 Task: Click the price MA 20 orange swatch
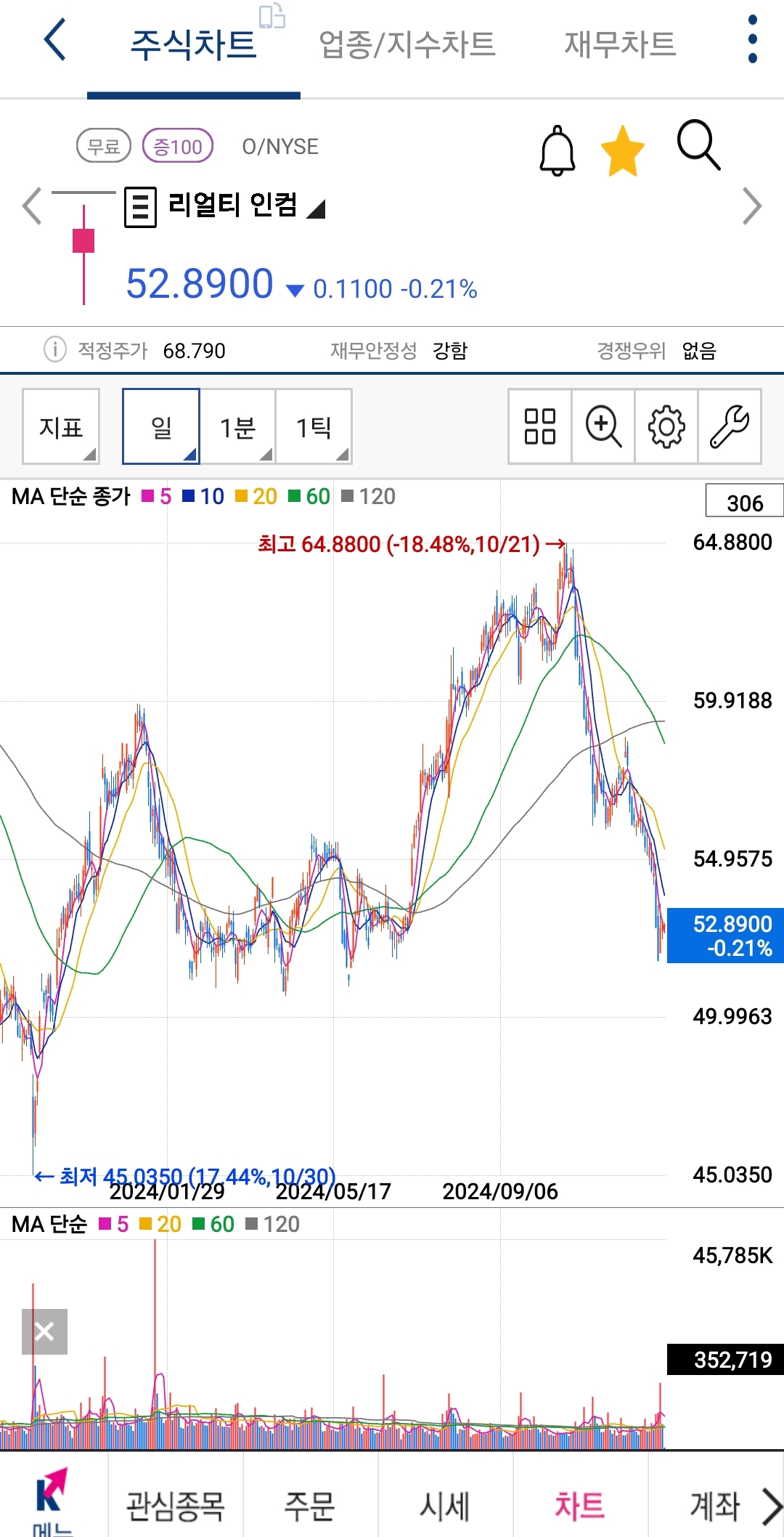pos(242,496)
